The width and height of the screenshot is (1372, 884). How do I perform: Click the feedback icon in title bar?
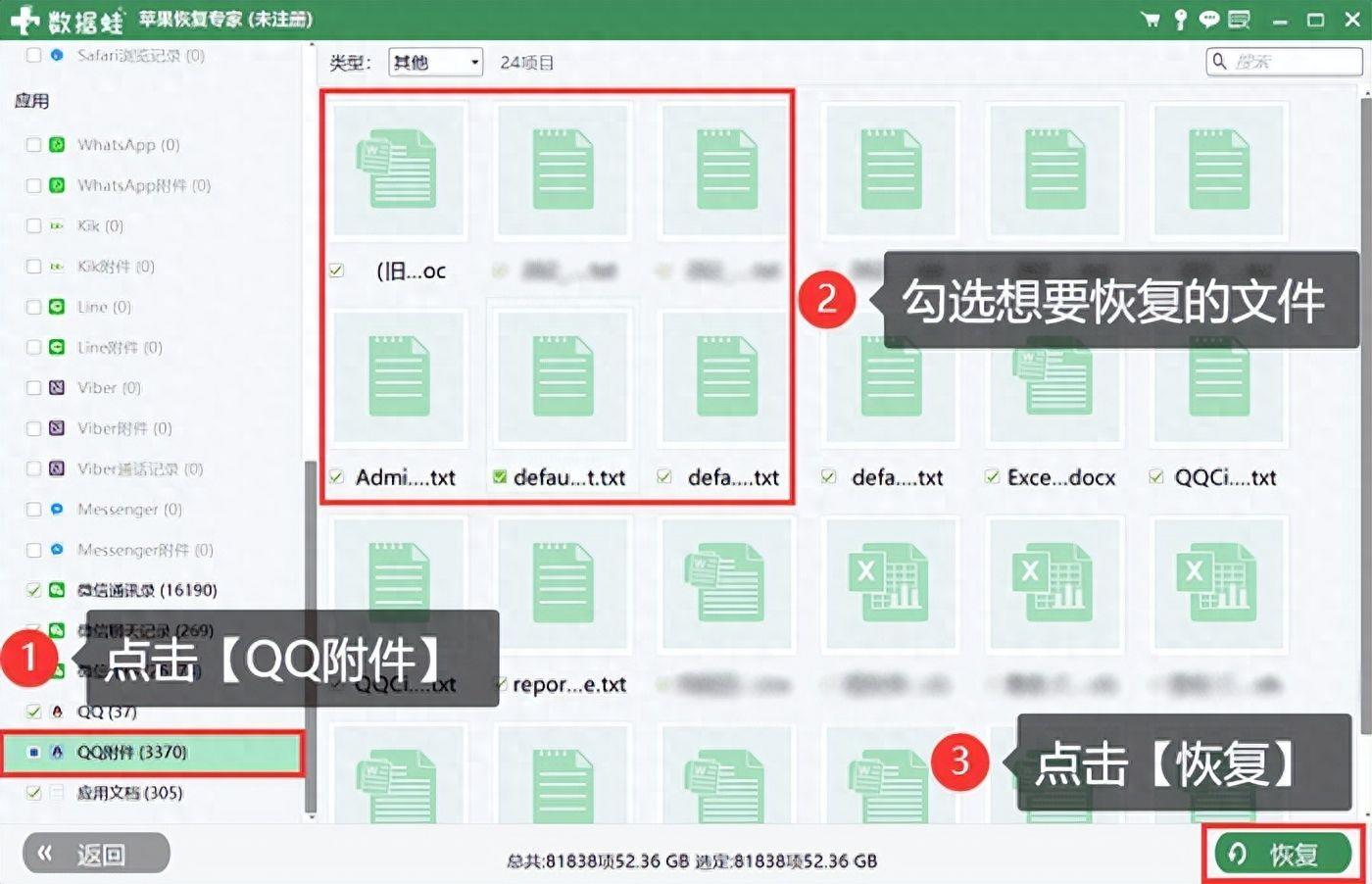point(1239,20)
